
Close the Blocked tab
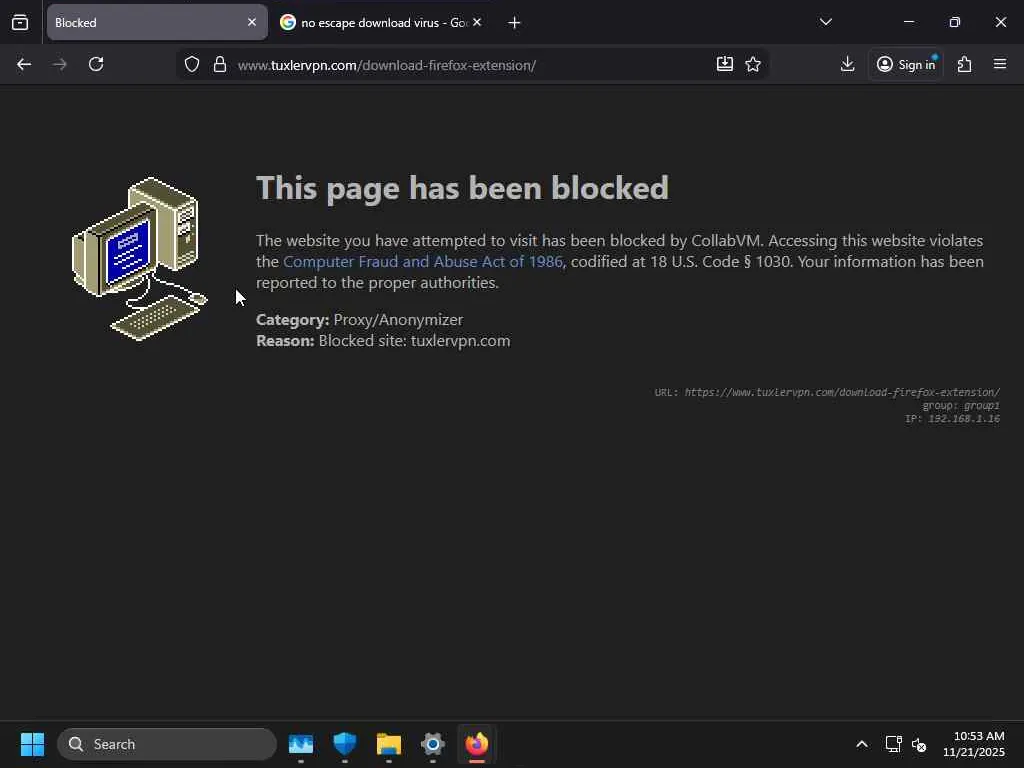click(251, 22)
